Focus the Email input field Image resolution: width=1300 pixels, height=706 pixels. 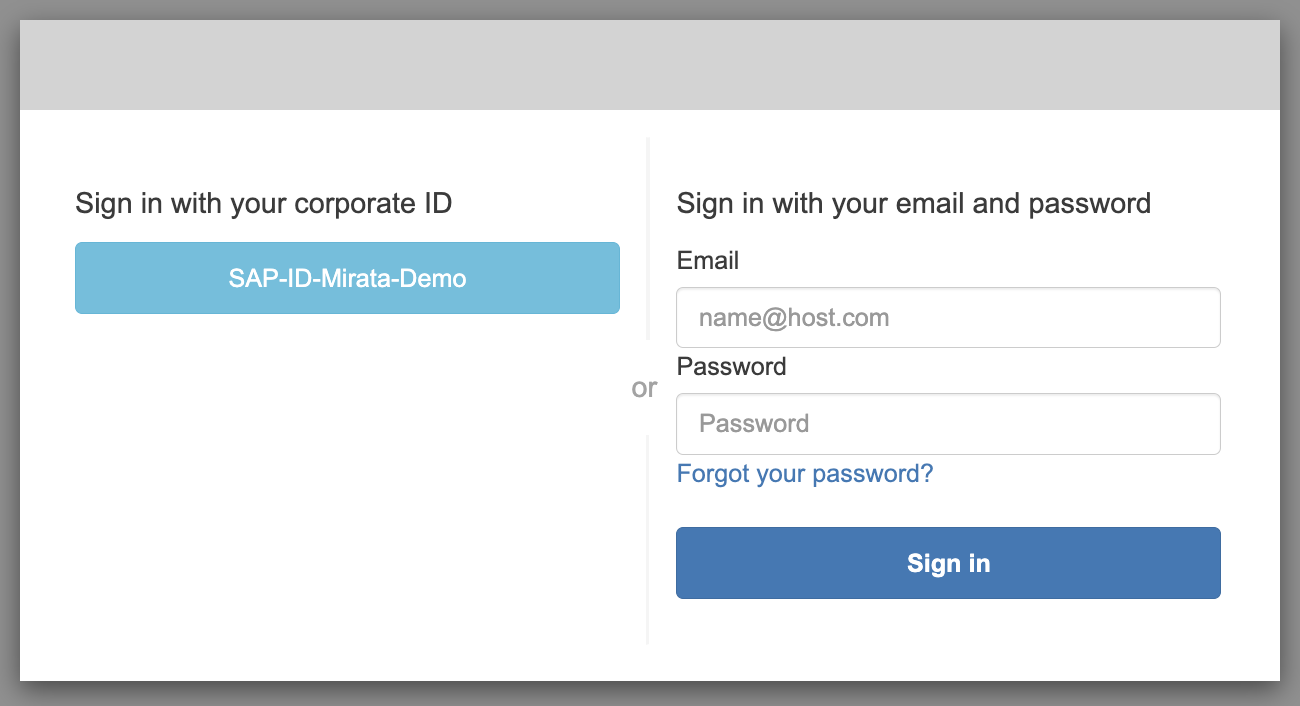(948, 318)
